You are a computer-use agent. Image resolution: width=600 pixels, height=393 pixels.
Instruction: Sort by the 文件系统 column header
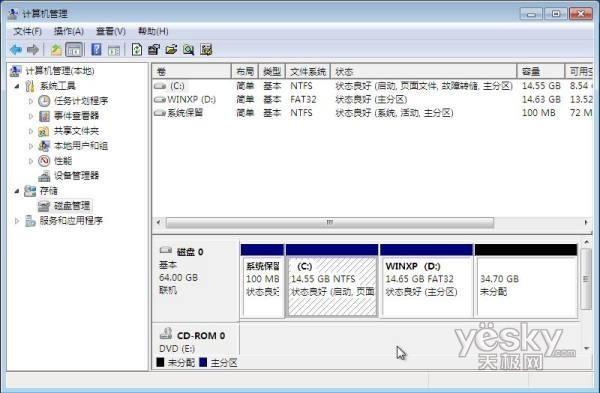click(x=308, y=72)
